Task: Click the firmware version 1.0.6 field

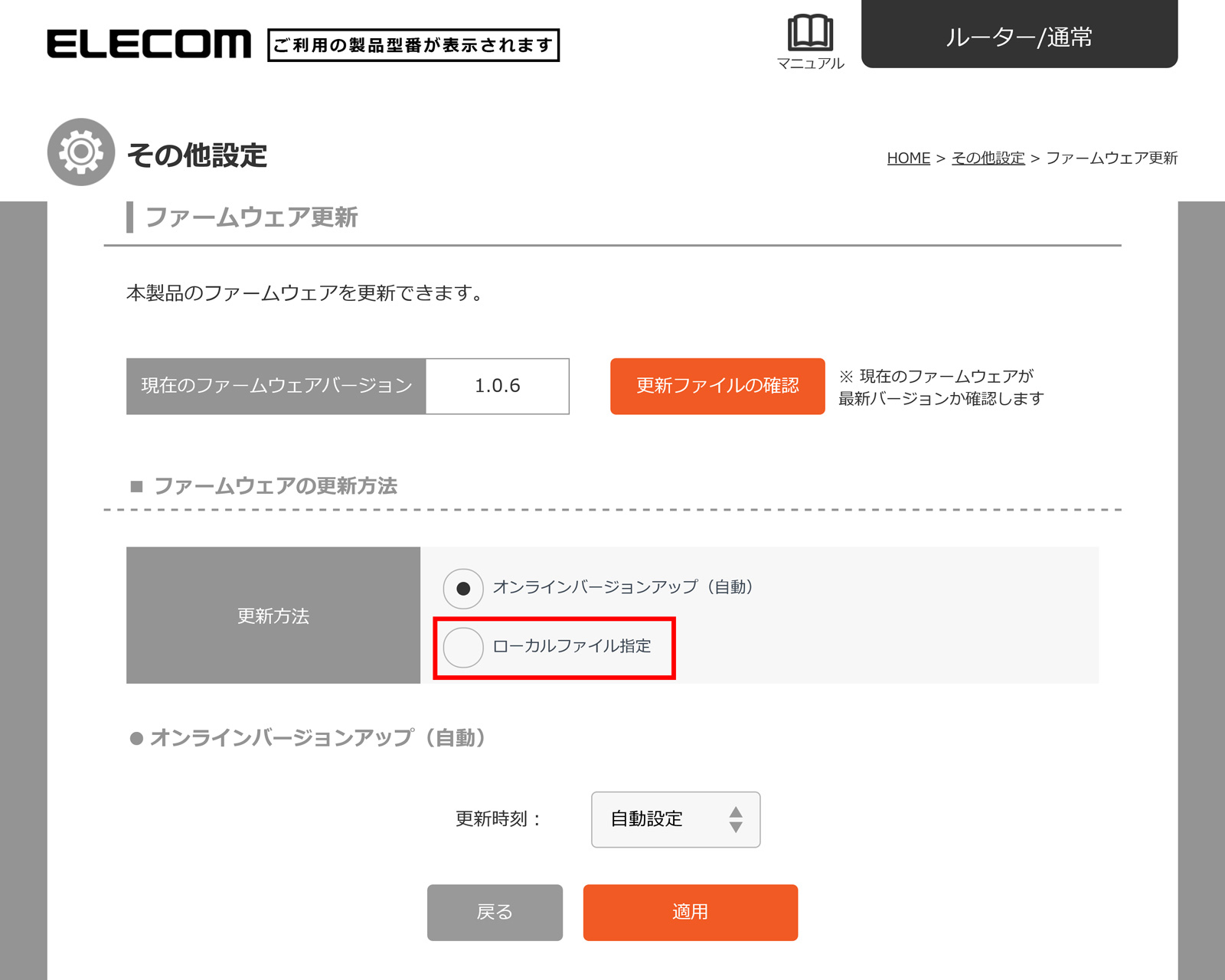Action: click(497, 386)
